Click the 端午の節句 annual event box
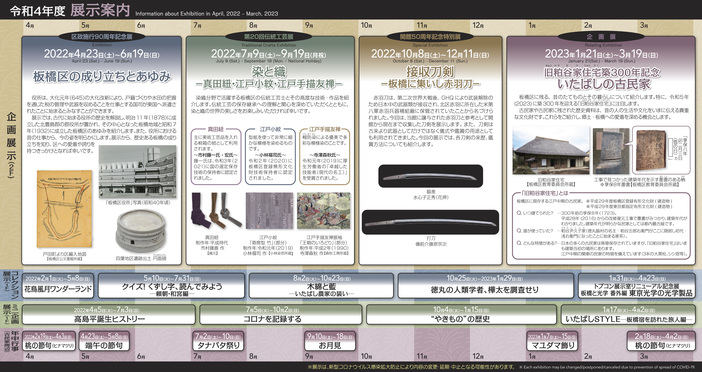 pos(104,341)
